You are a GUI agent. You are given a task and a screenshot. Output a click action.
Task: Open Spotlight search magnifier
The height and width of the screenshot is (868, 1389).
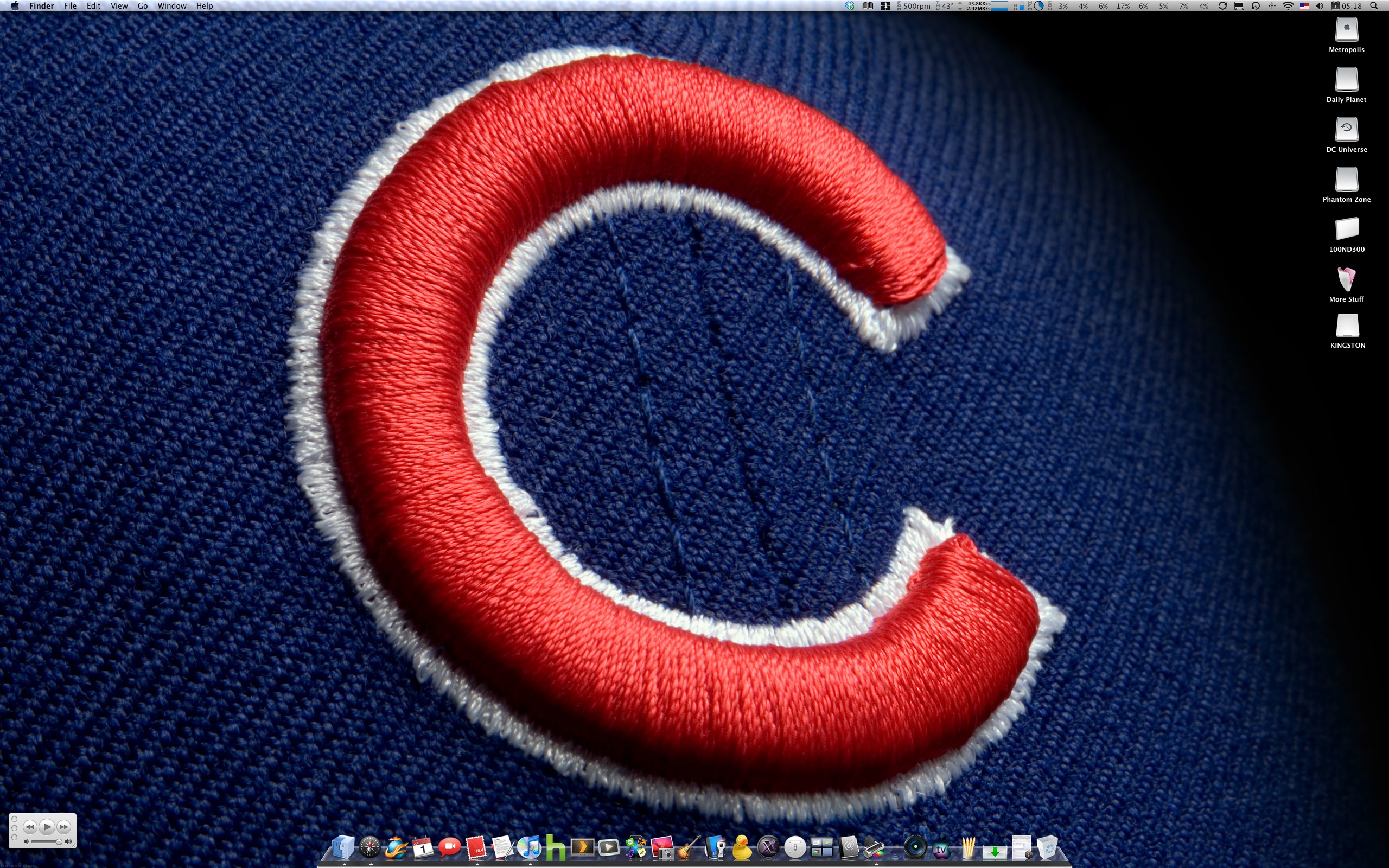coord(1373,6)
